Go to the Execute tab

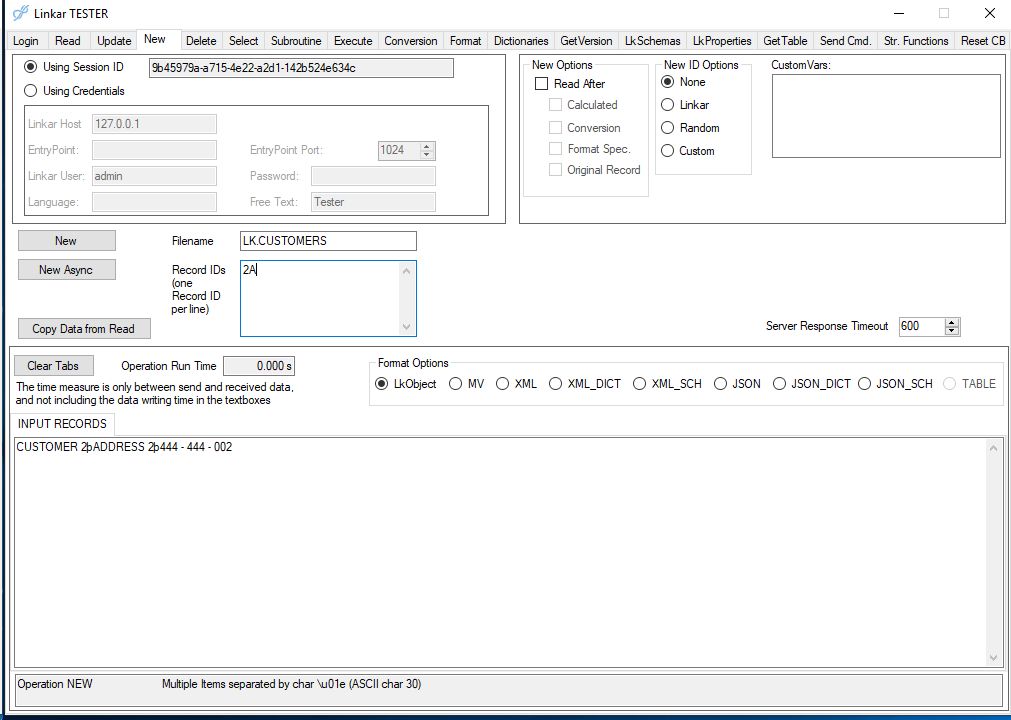pos(353,41)
